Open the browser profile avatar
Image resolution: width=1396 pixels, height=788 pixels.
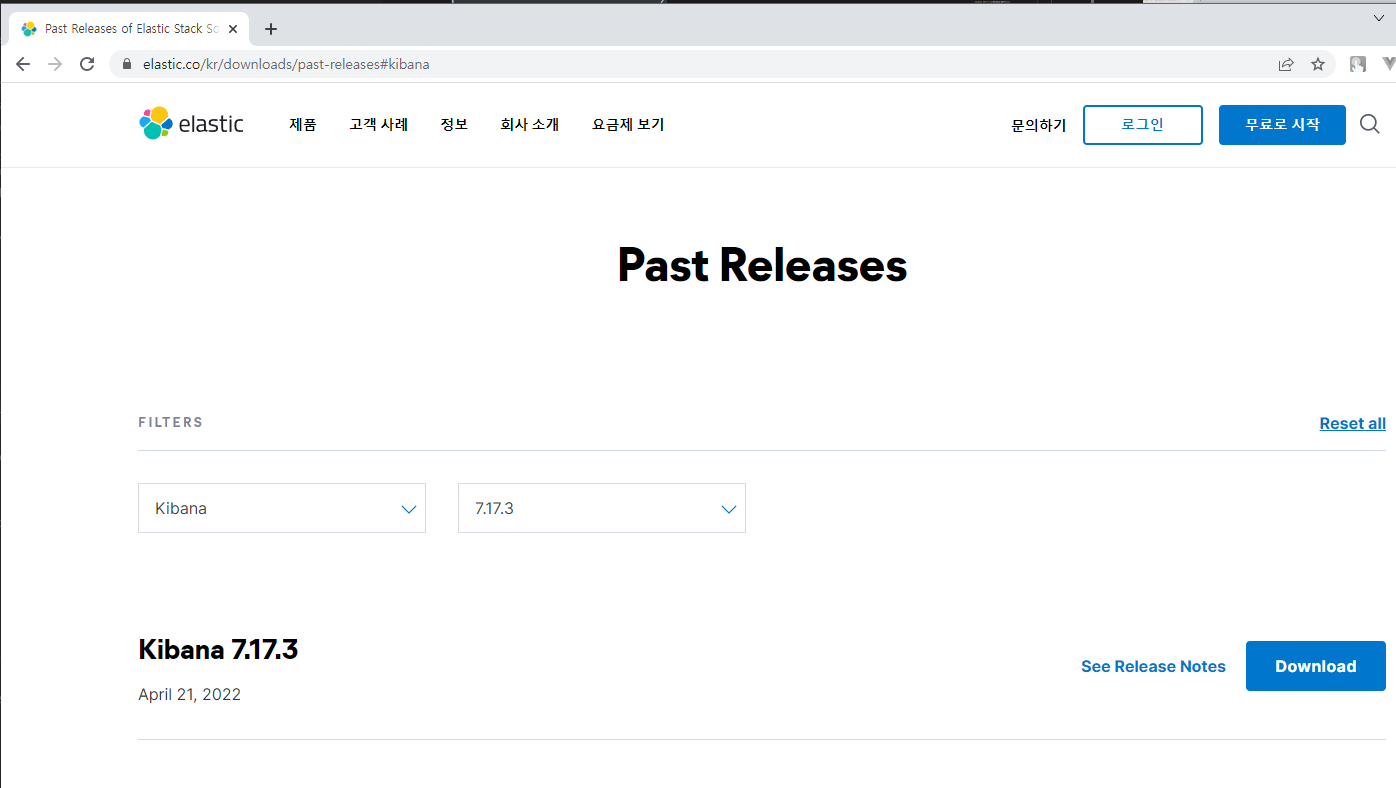(x=1358, y=64)
